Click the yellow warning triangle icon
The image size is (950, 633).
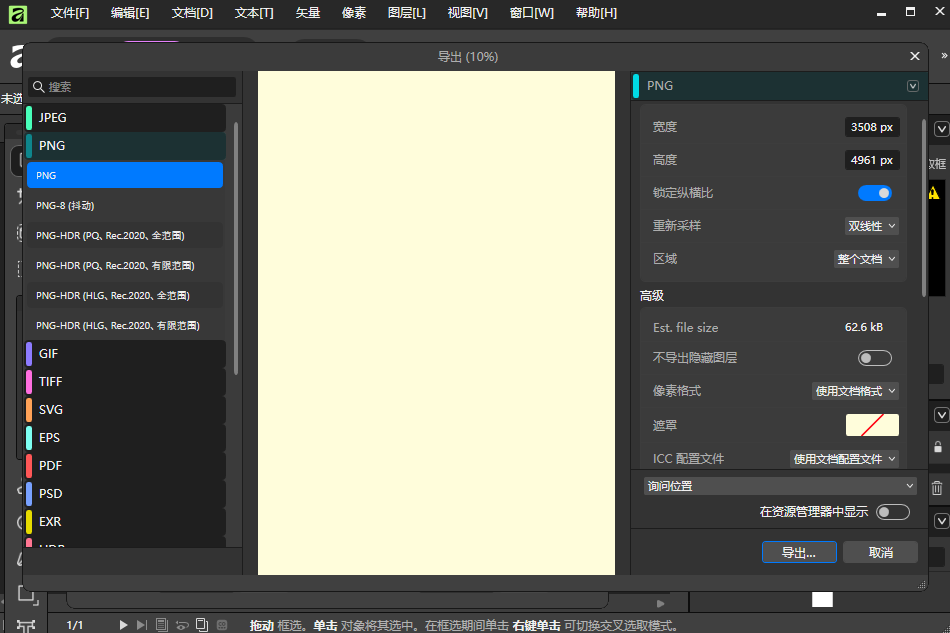click(x=934, y=193)
